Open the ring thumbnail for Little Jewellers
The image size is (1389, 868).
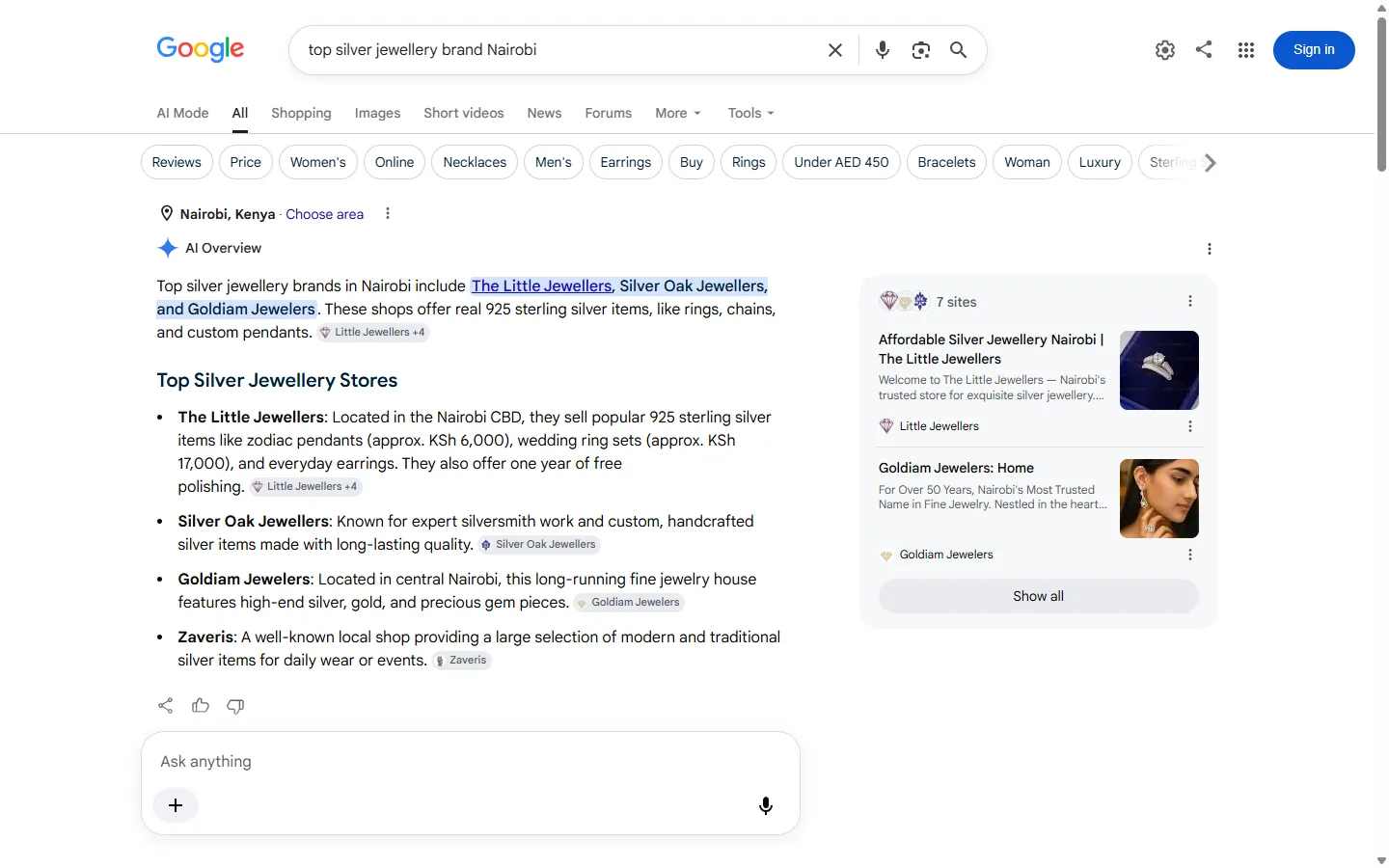point(1159,370)
